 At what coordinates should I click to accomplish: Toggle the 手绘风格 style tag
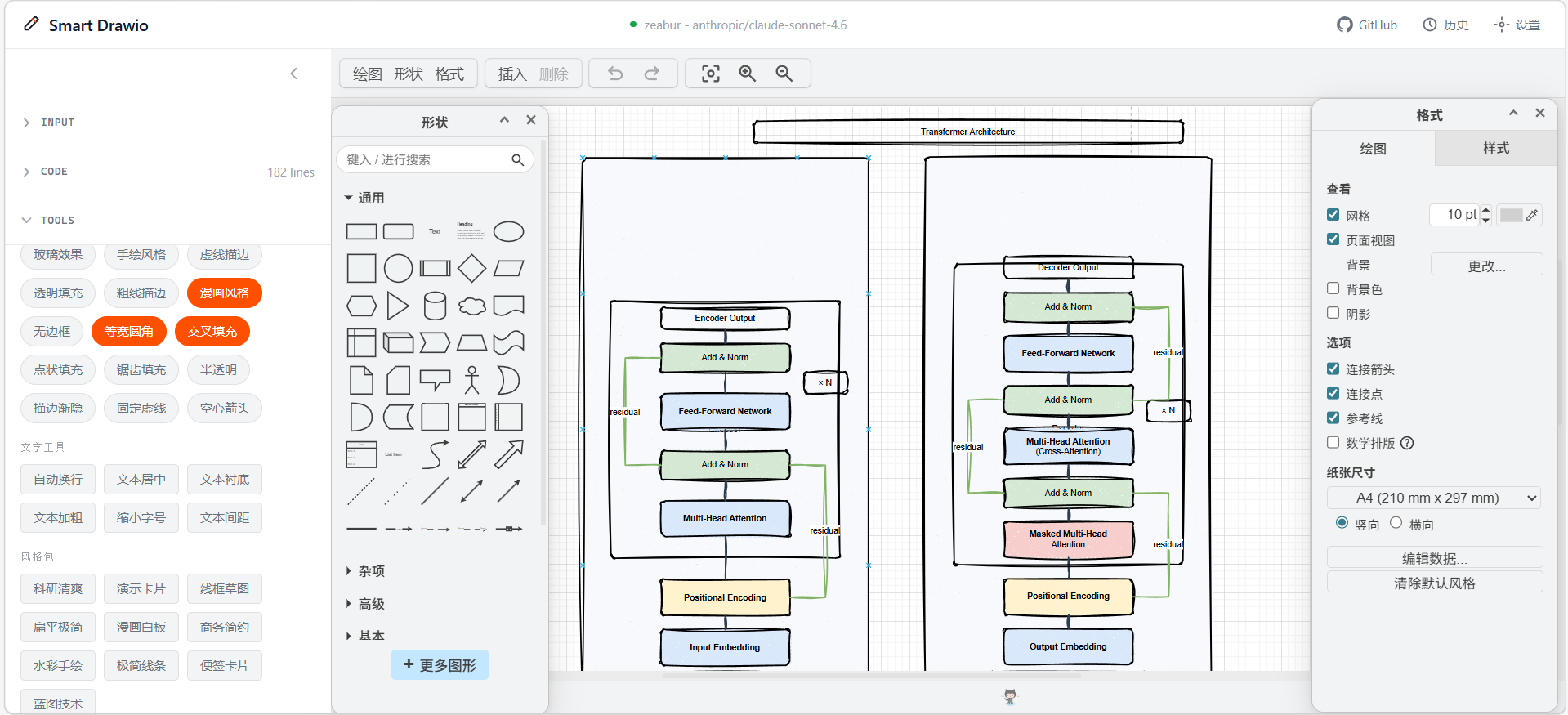[x=141, y=255]
